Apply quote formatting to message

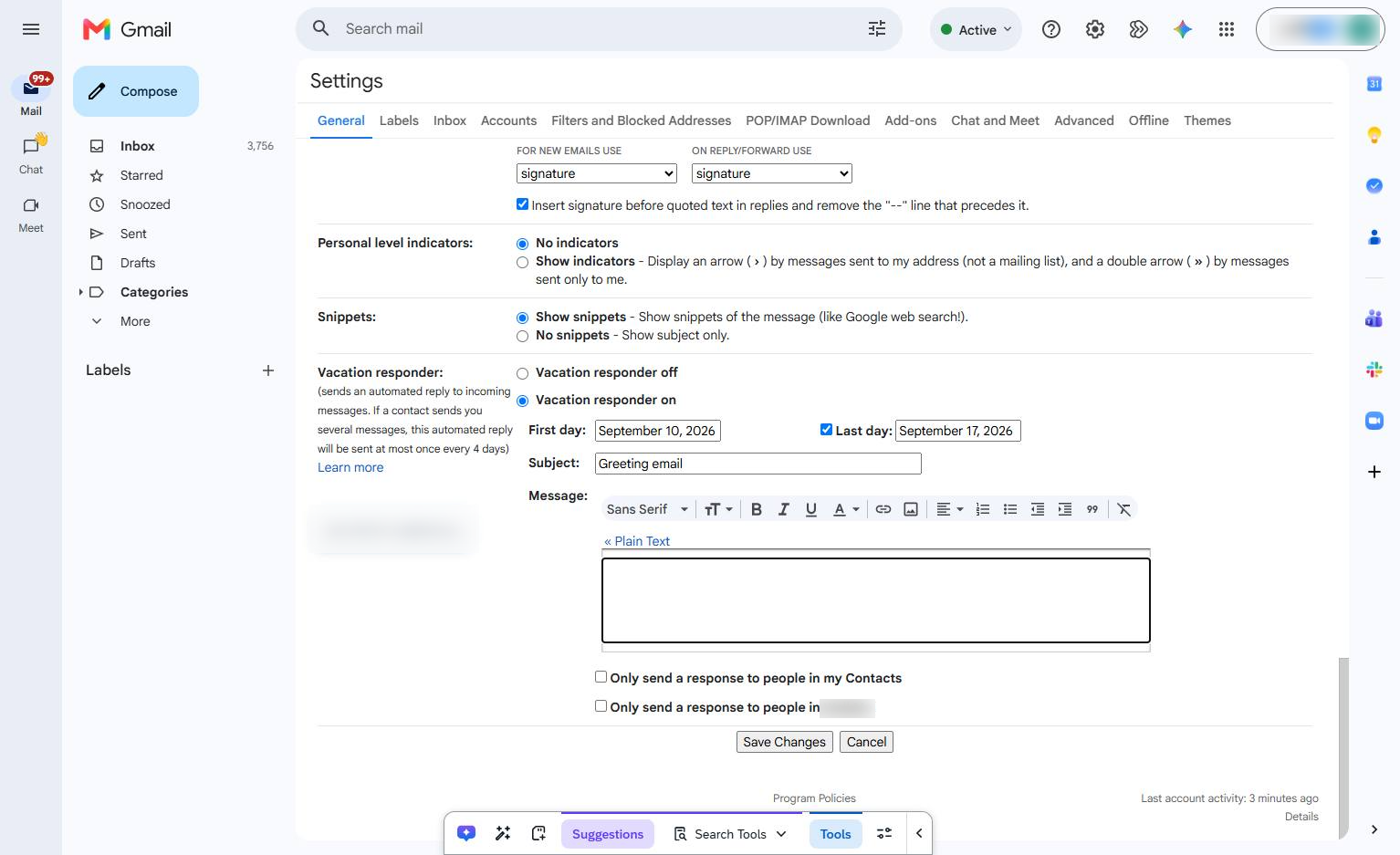[1092, 509]
